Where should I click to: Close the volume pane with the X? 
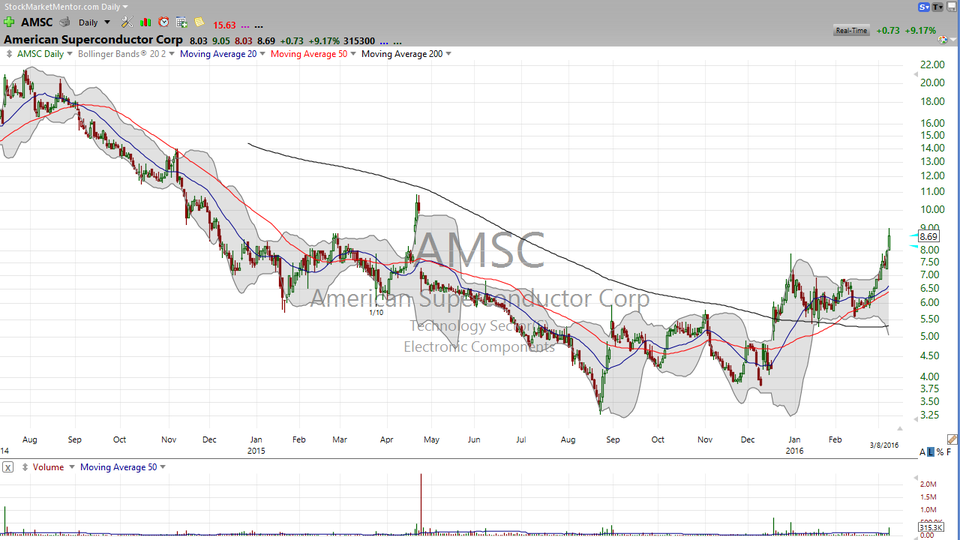coord(7,467)
